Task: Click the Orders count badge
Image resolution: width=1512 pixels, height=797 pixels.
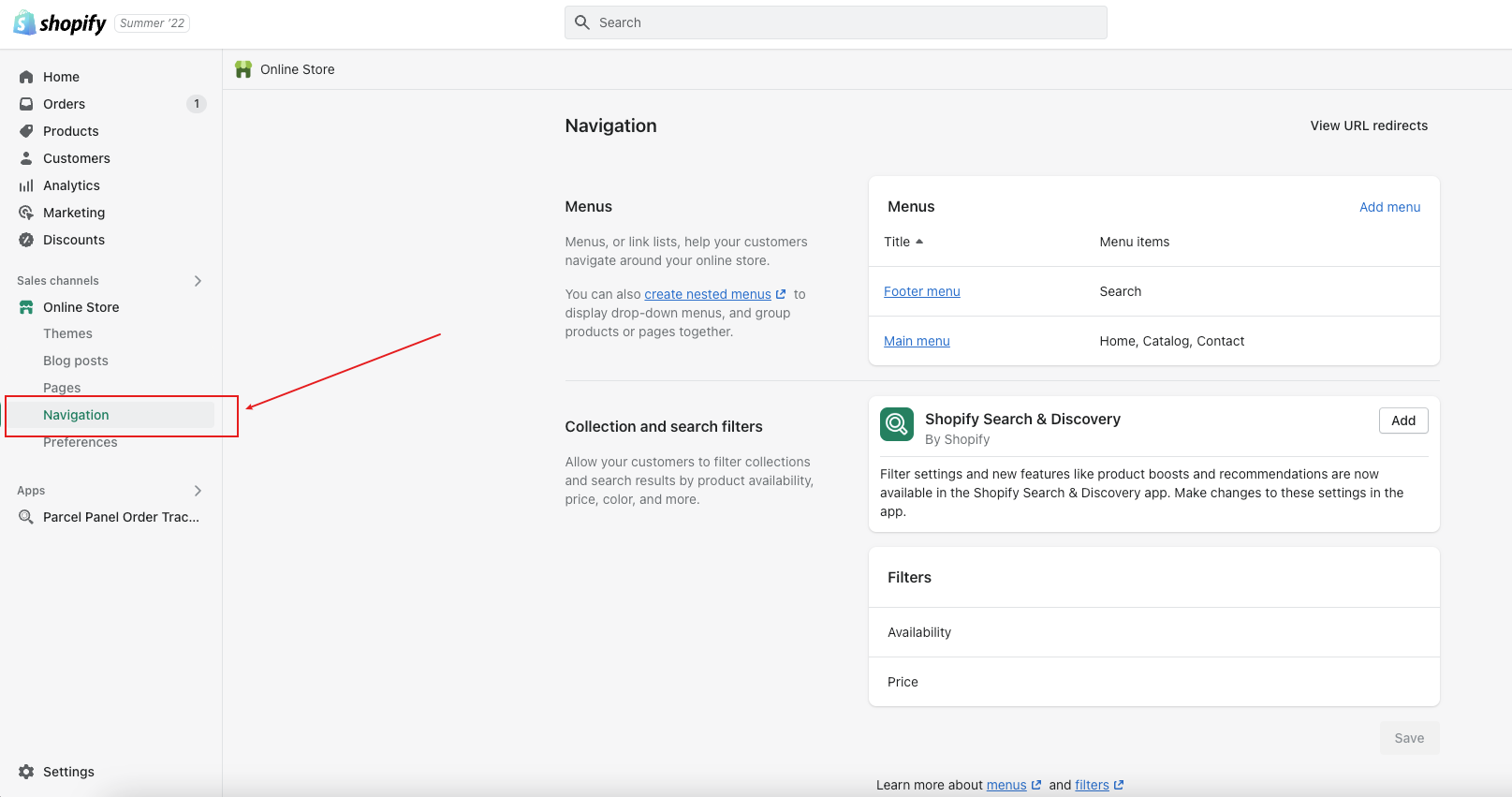Action: (197, 104)
